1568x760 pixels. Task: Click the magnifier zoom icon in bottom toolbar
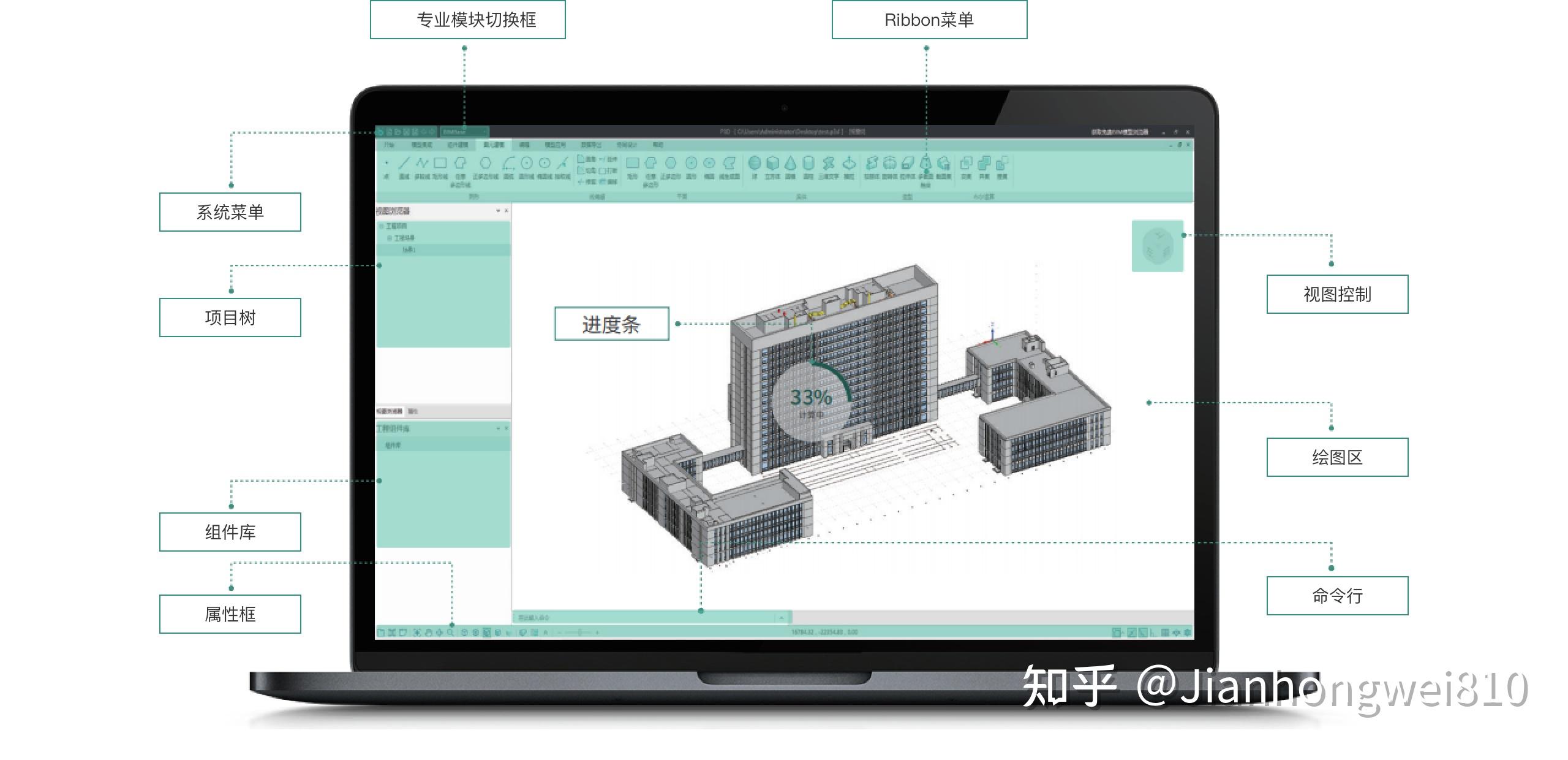pyautogui.click(x=451, y=631)
